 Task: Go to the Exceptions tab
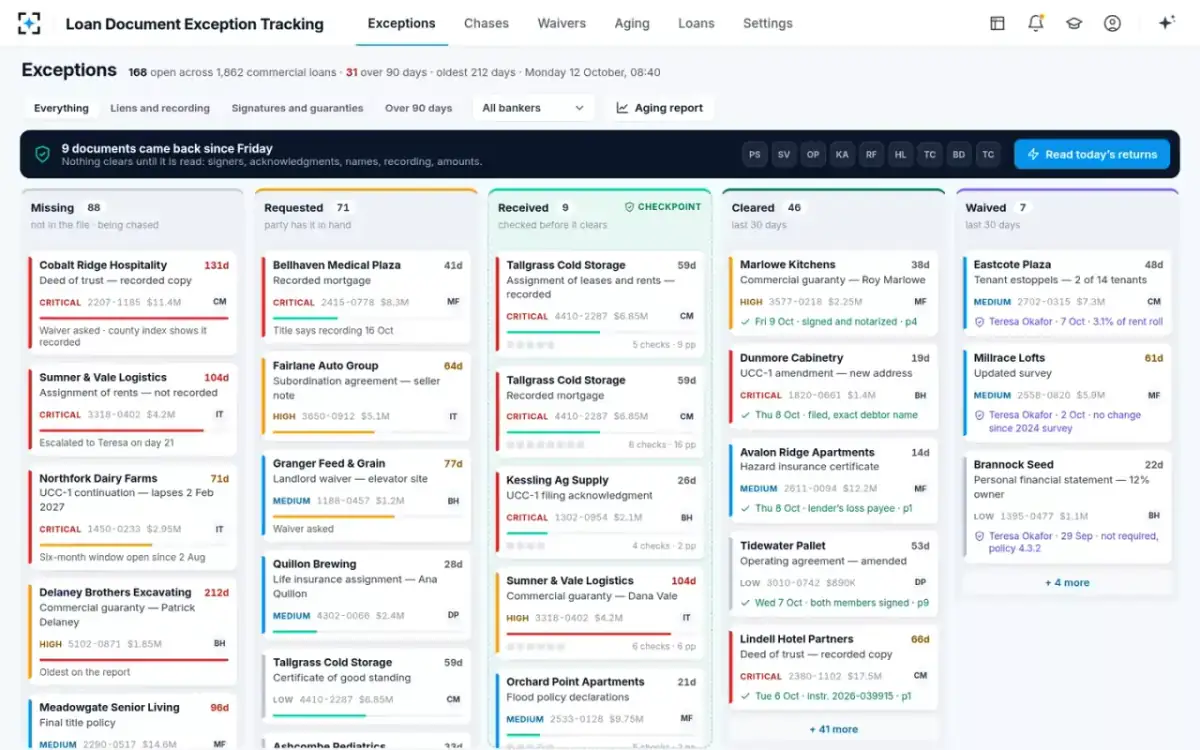point(401,23)
